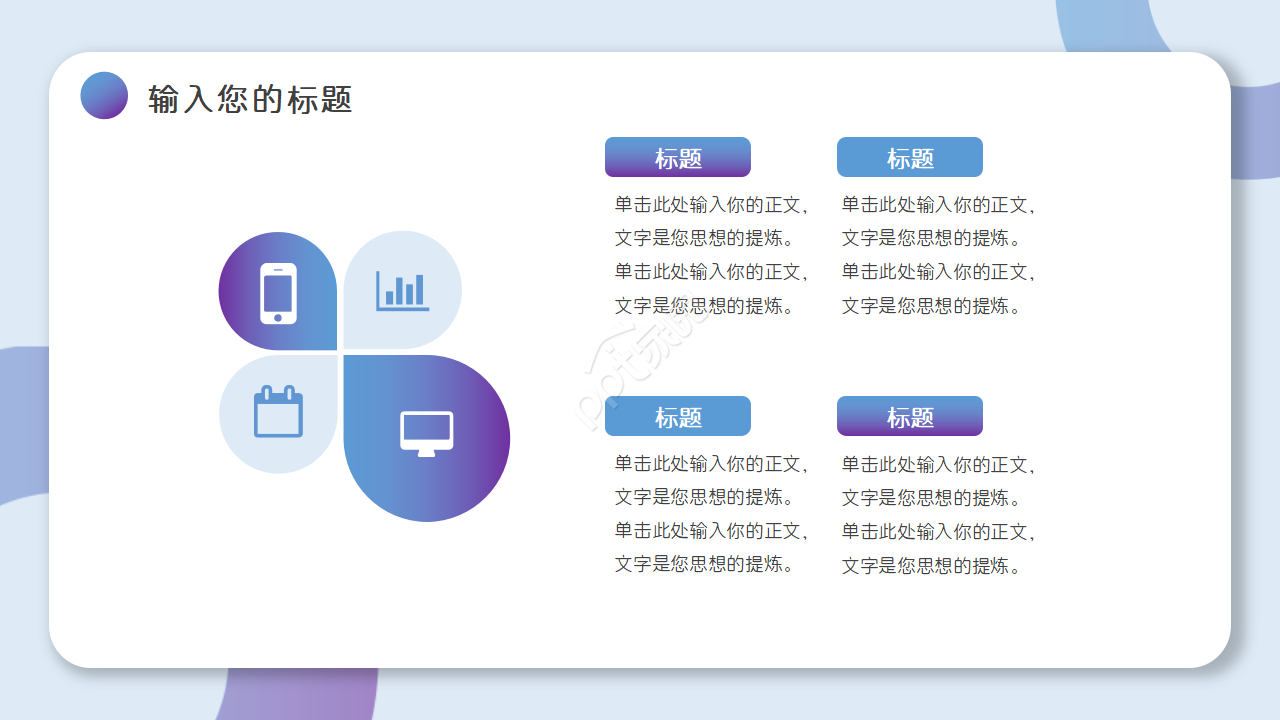The width and height of the screenshot is (1280, 720).
Task: Select the bar chart icon
Action: (402, 290)
